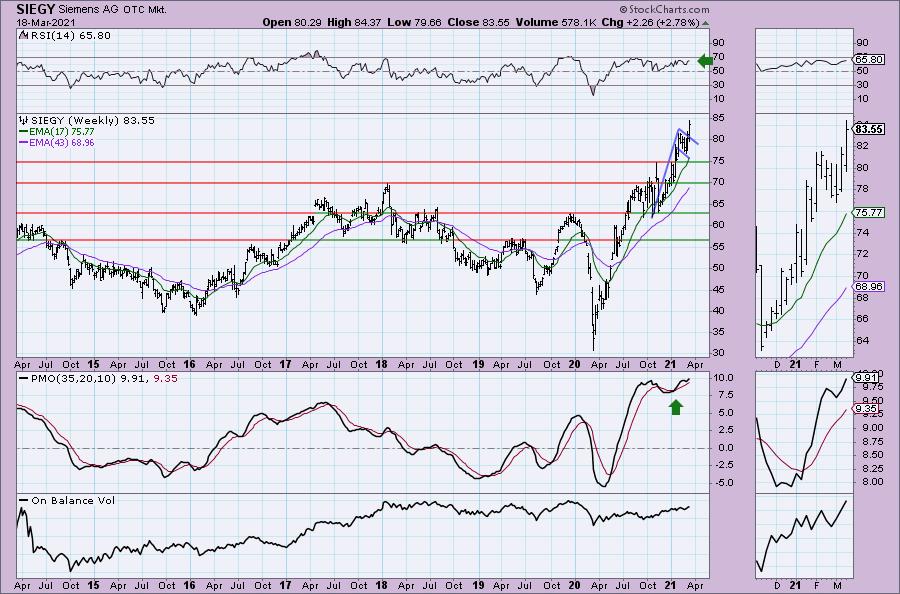Open the StockCharts.com copyright link
Viewport: 900px width, 594px height.
665,9
